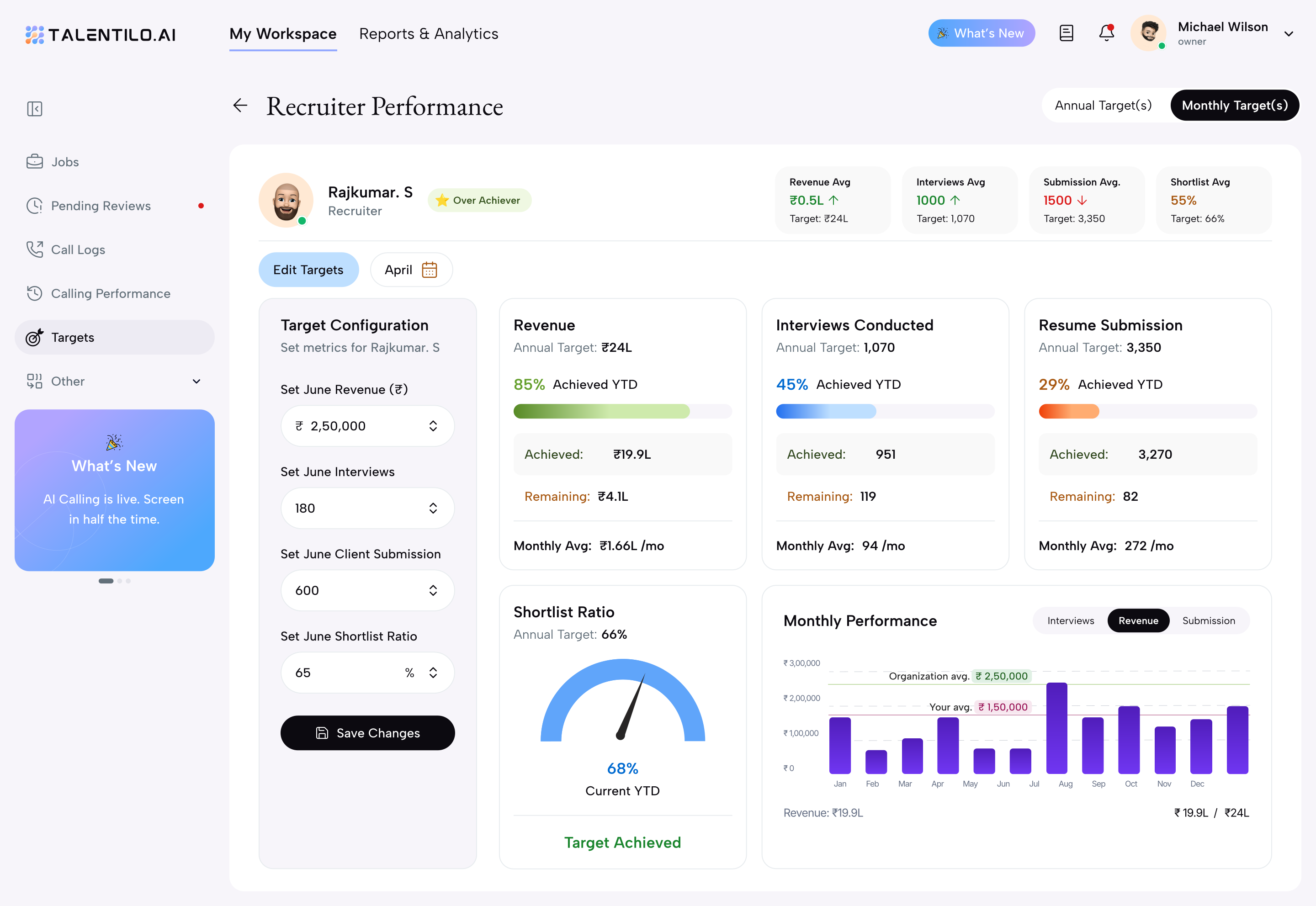Screen dimensions: 1316x906
Task: Click the August bar in revenue chart
Action: coord(1056,728)
